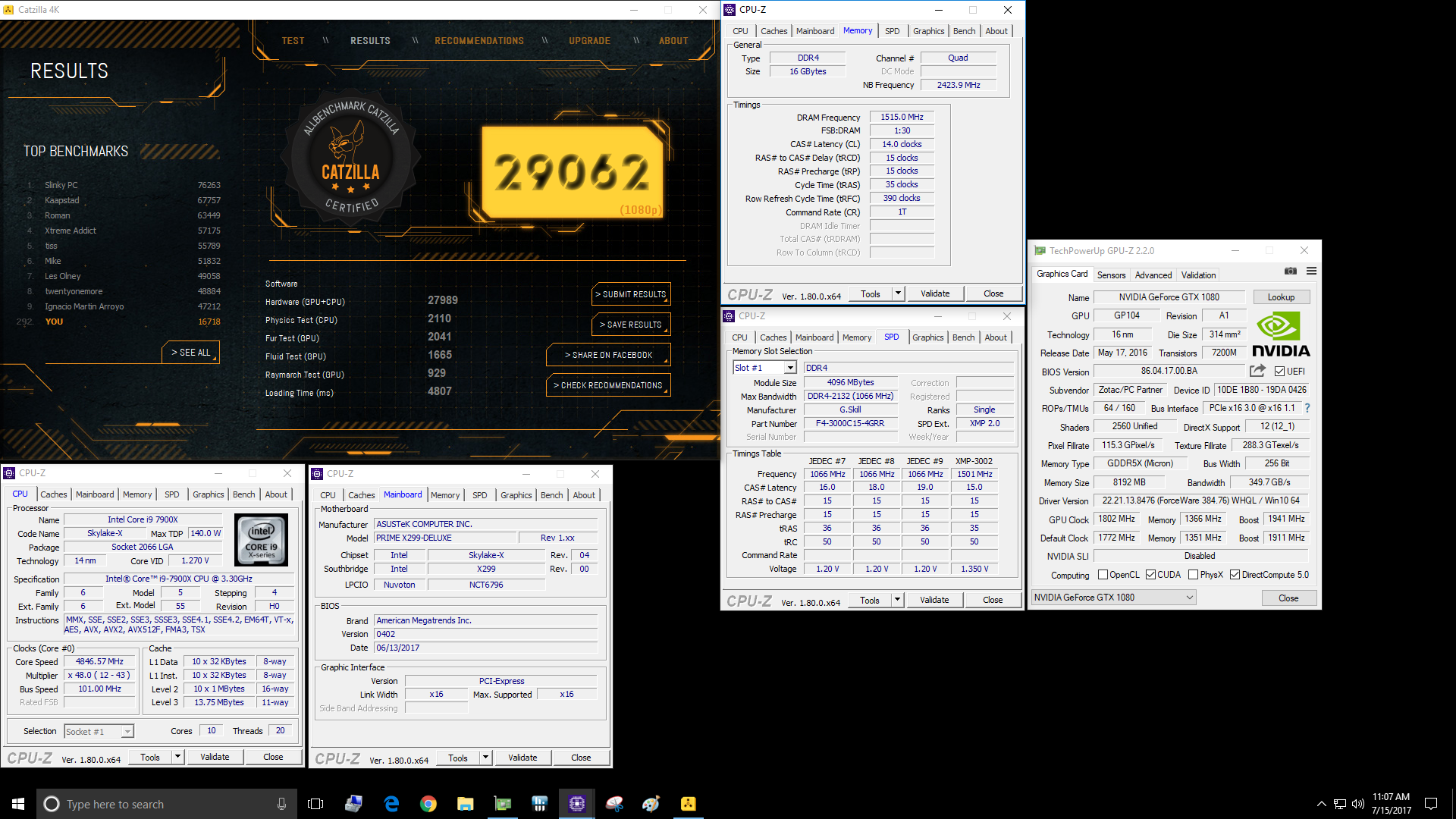Toggle the OpenCL checkbox in GPU-Z

tap(1103, 575)
